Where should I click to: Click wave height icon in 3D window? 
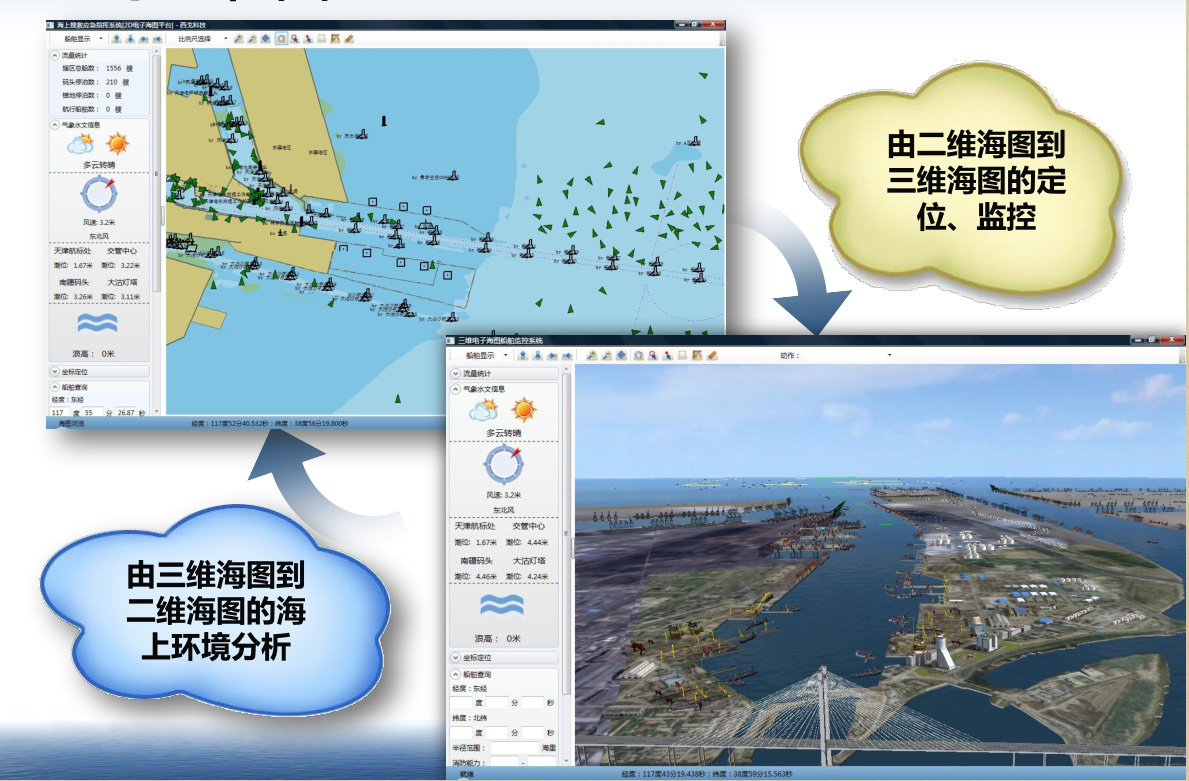click(x=502, y=605)
